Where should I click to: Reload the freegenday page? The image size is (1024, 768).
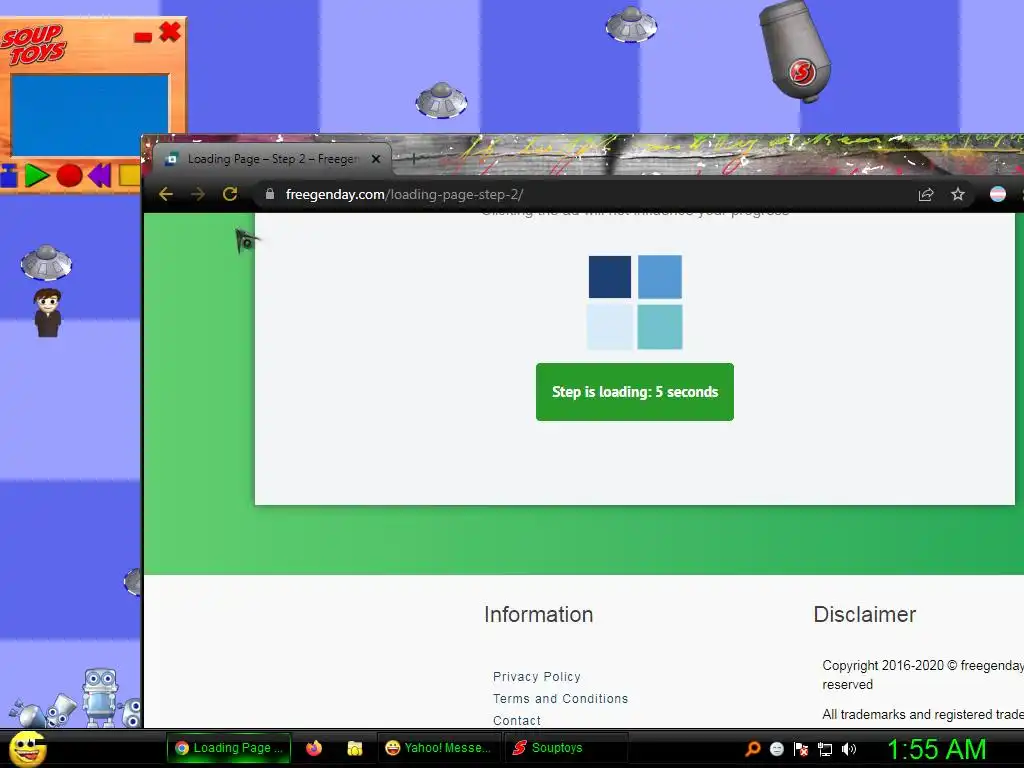(230, 194)
